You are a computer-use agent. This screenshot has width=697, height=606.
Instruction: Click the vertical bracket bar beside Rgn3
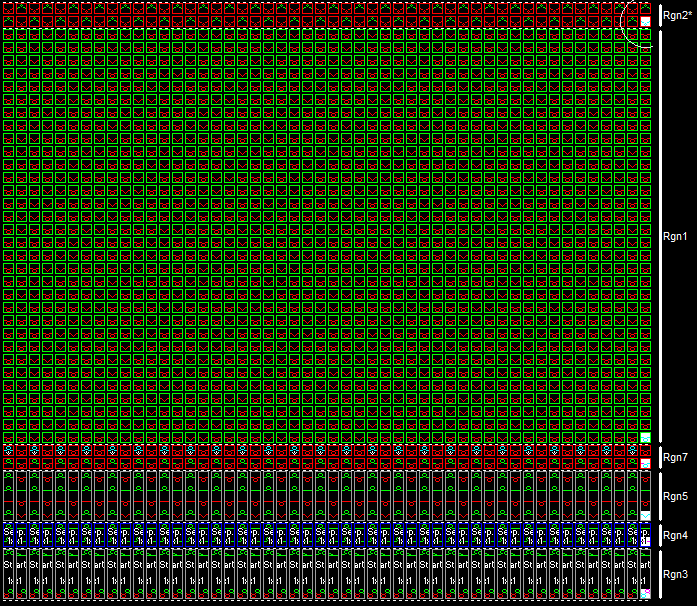(660, 574)
